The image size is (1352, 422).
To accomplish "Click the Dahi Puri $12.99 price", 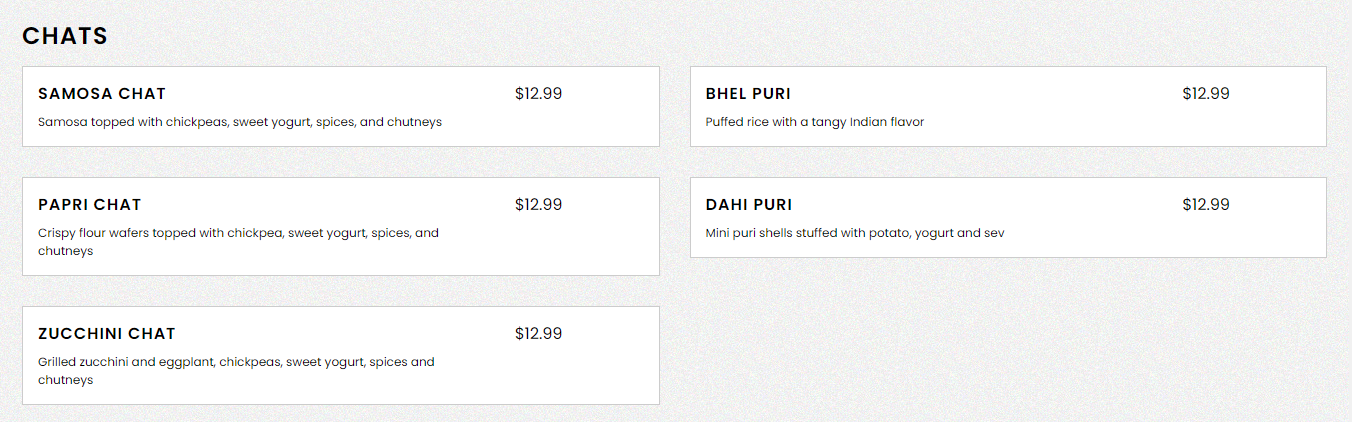I will tap(1205, 205).
